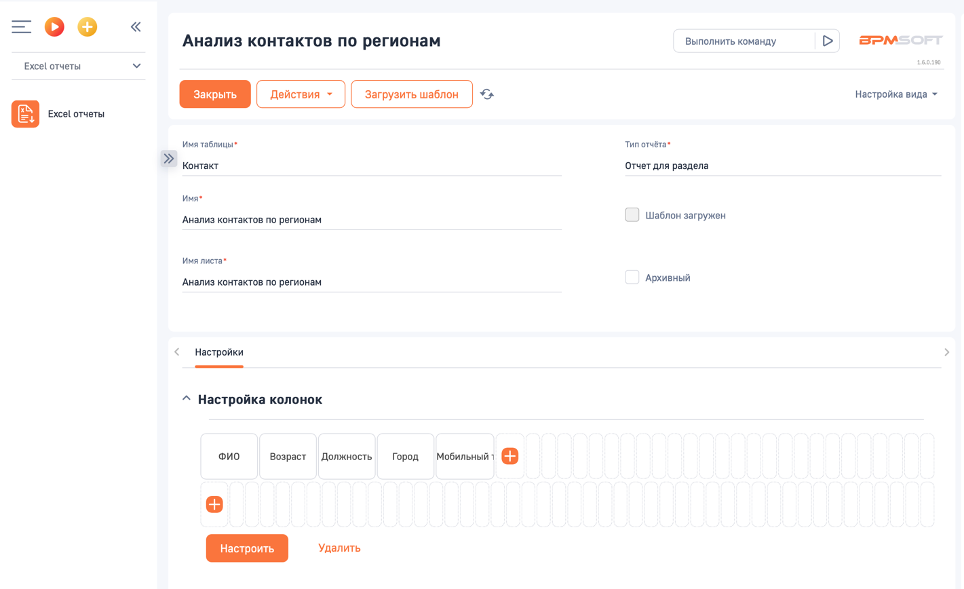Click the Закрыть button

click(x=215, y=94)
